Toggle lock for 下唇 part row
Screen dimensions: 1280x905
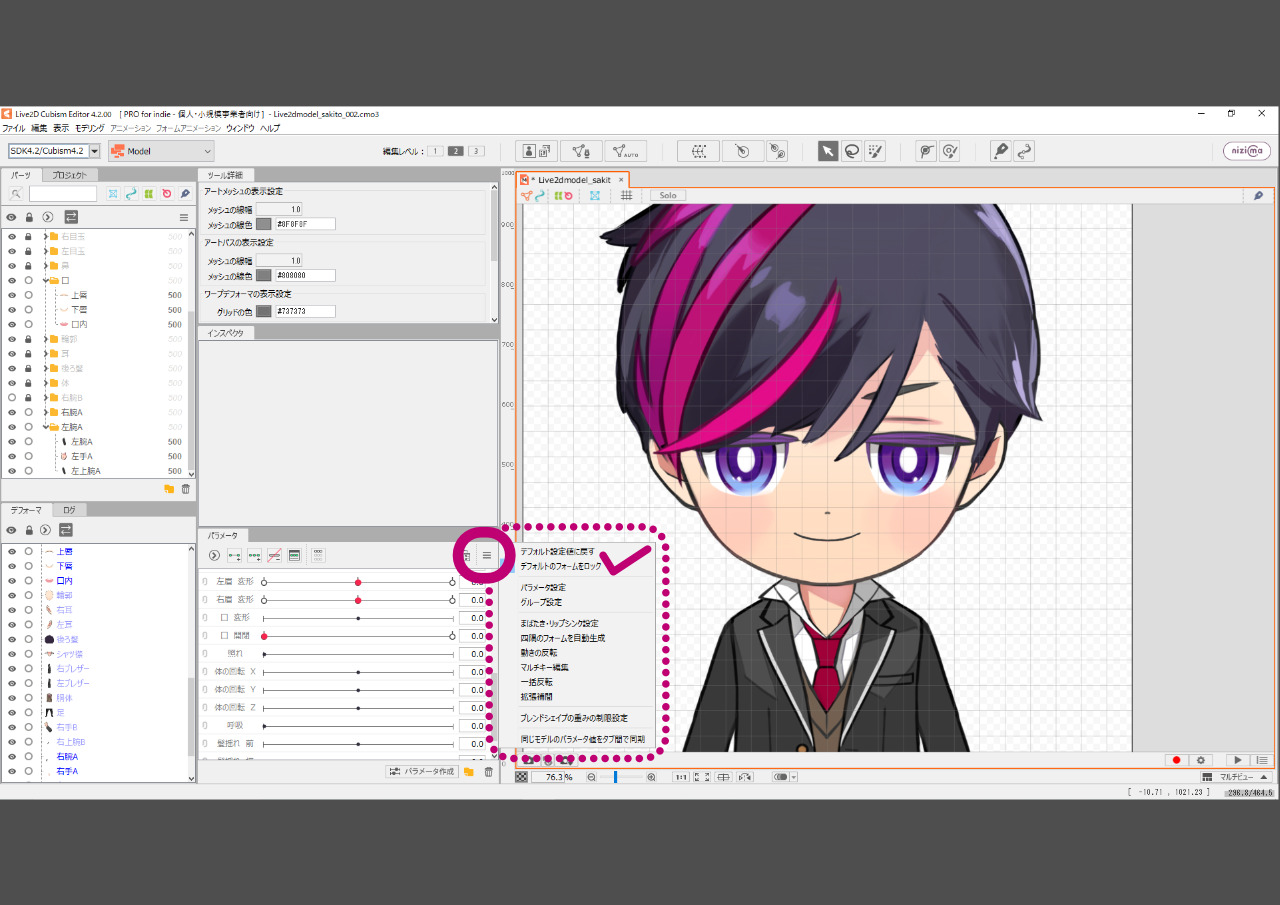(x=29, y=310)
